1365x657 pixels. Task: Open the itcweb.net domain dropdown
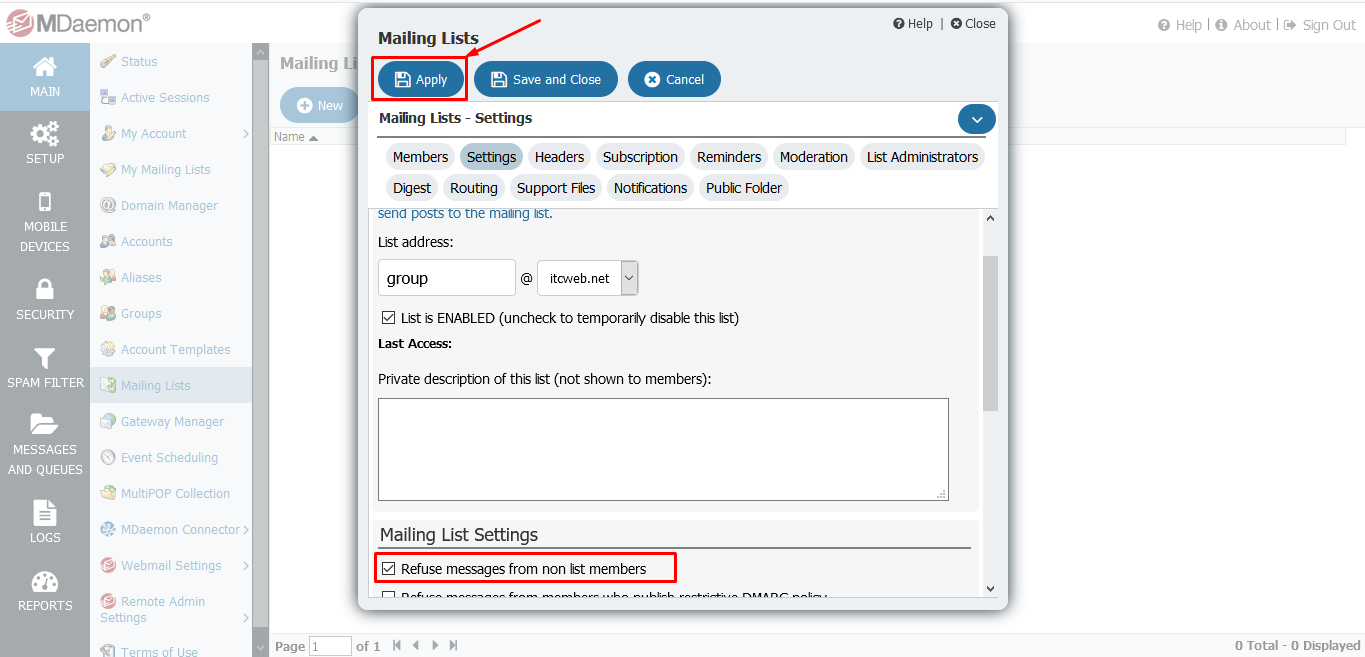(588, 278)
